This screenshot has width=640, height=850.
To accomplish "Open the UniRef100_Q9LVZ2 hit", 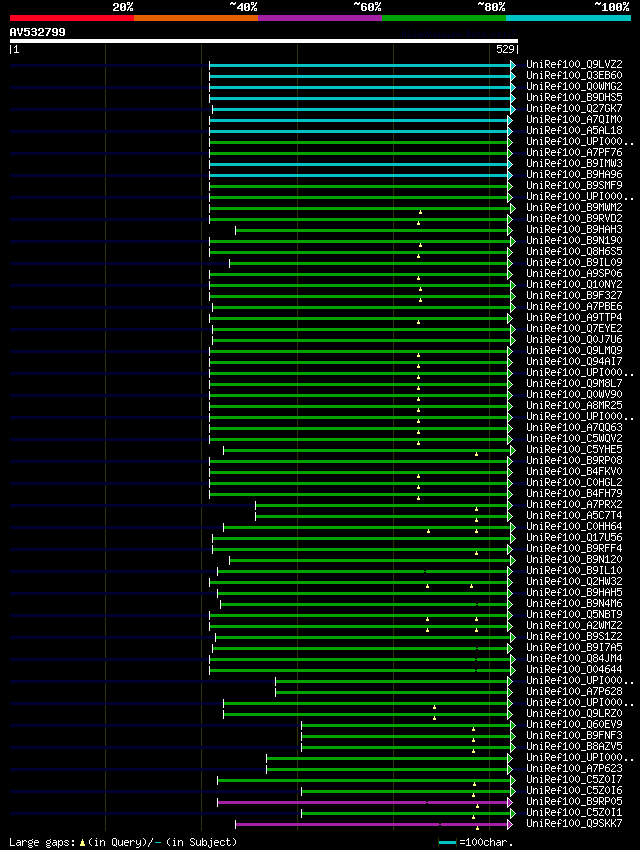I will [574, 65].
